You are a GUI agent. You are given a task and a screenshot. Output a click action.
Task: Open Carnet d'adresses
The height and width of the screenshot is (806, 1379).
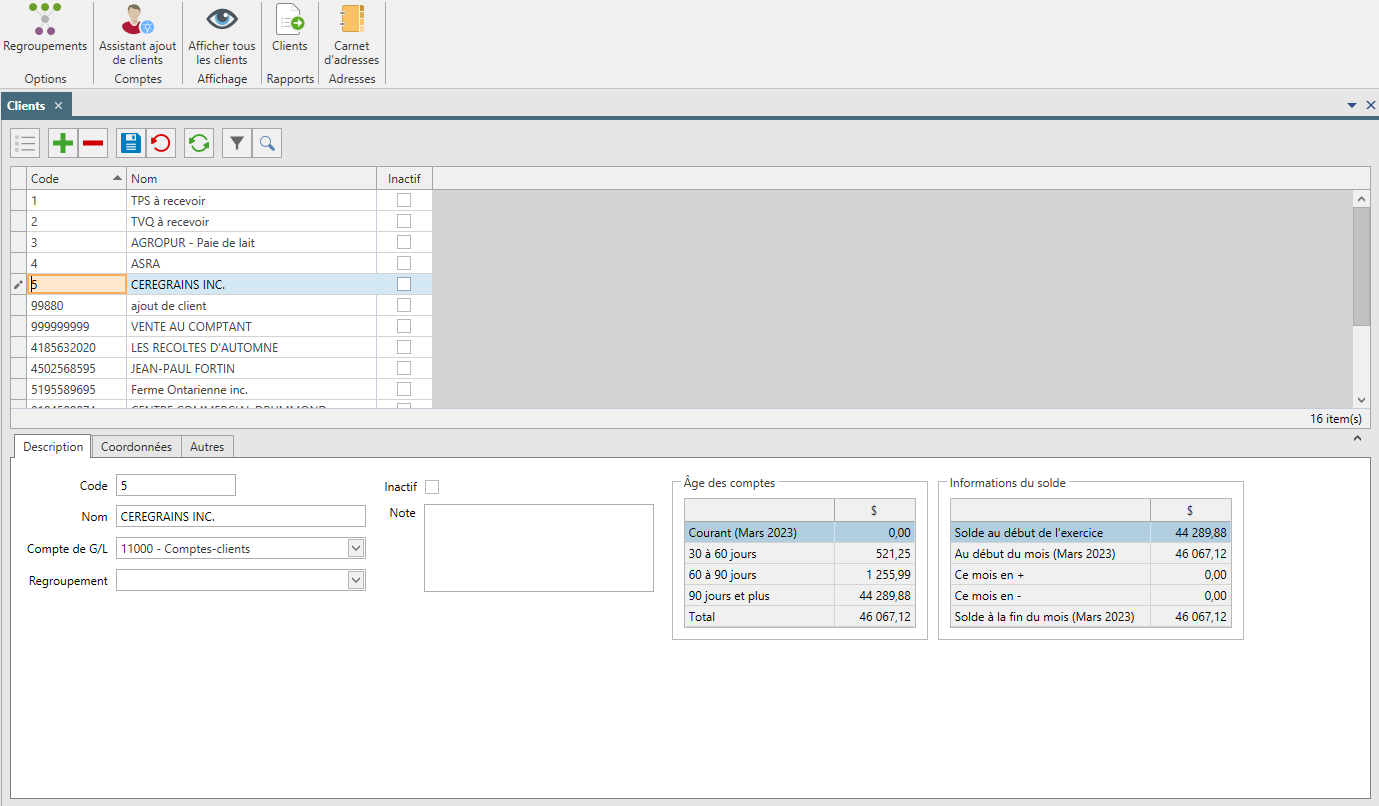click(352, 35)
